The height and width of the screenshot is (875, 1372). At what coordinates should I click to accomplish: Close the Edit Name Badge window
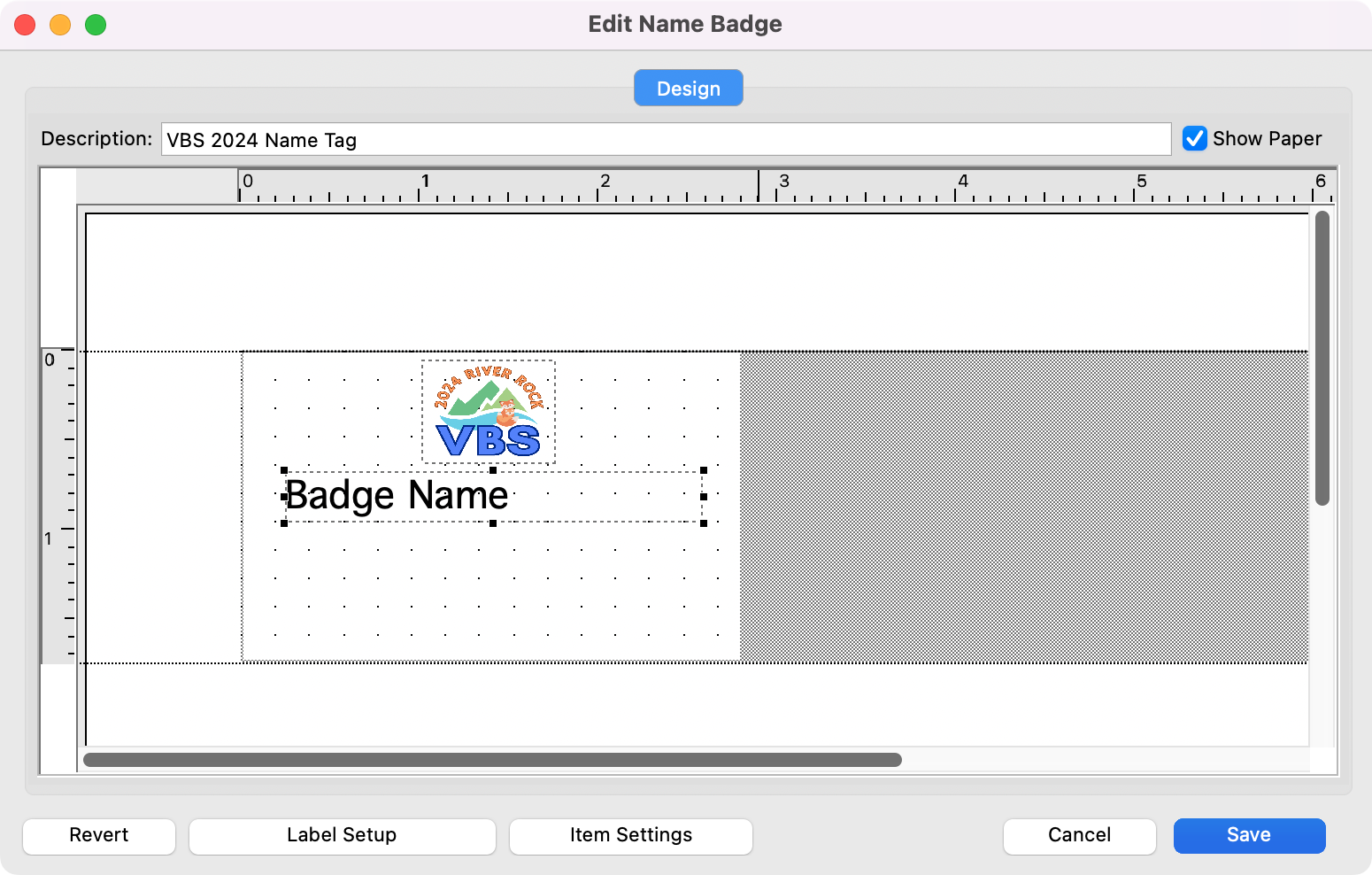point(25,25)
